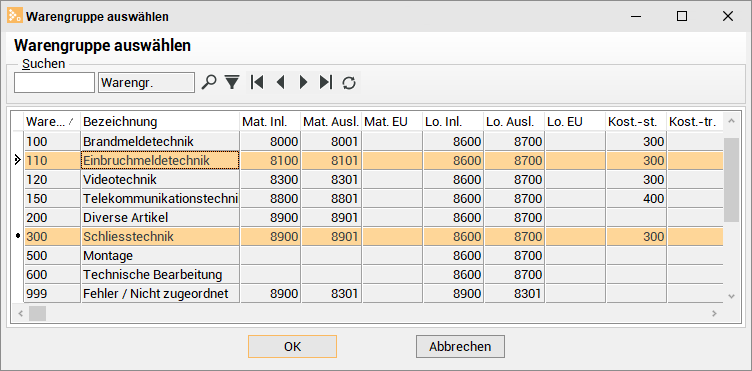Maximize the Warengruppe auswählen window
Viewport: 752px width, 371px height.
click(682, 16)
